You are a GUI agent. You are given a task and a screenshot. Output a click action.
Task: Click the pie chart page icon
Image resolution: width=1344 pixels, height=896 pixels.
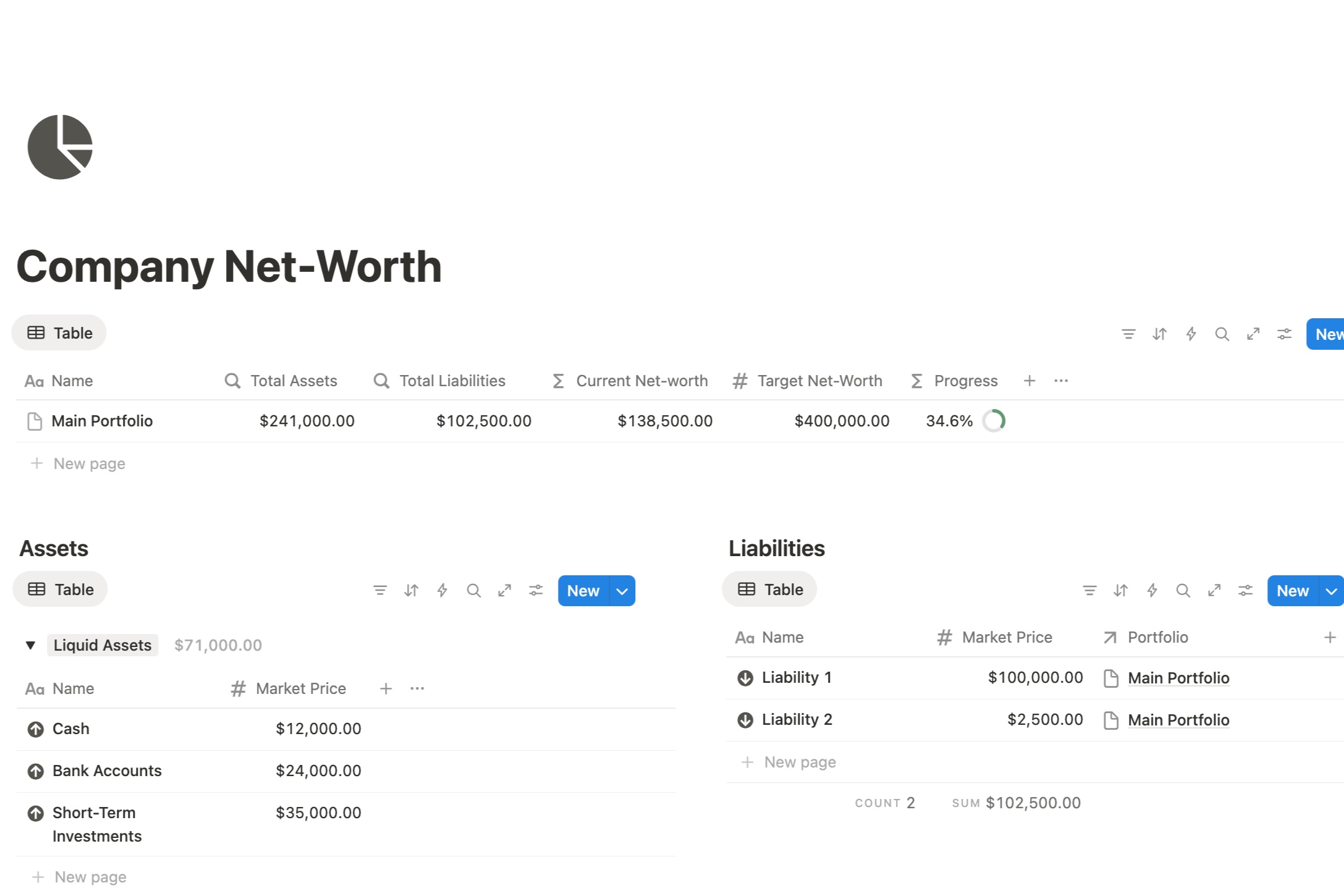coord(60,147)
